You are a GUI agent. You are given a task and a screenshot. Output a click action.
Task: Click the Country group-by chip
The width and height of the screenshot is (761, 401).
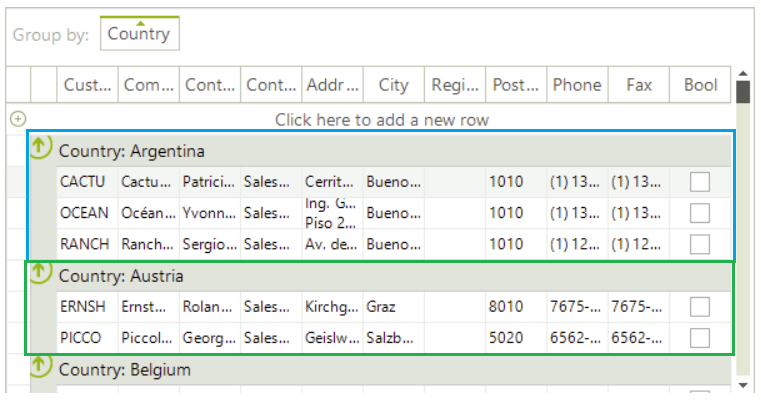(139, 34)
